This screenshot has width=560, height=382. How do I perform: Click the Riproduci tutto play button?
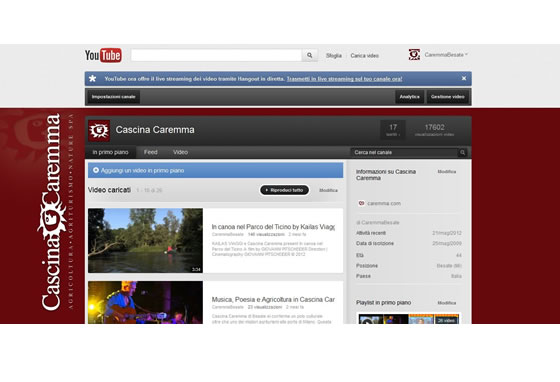(284, 190)
